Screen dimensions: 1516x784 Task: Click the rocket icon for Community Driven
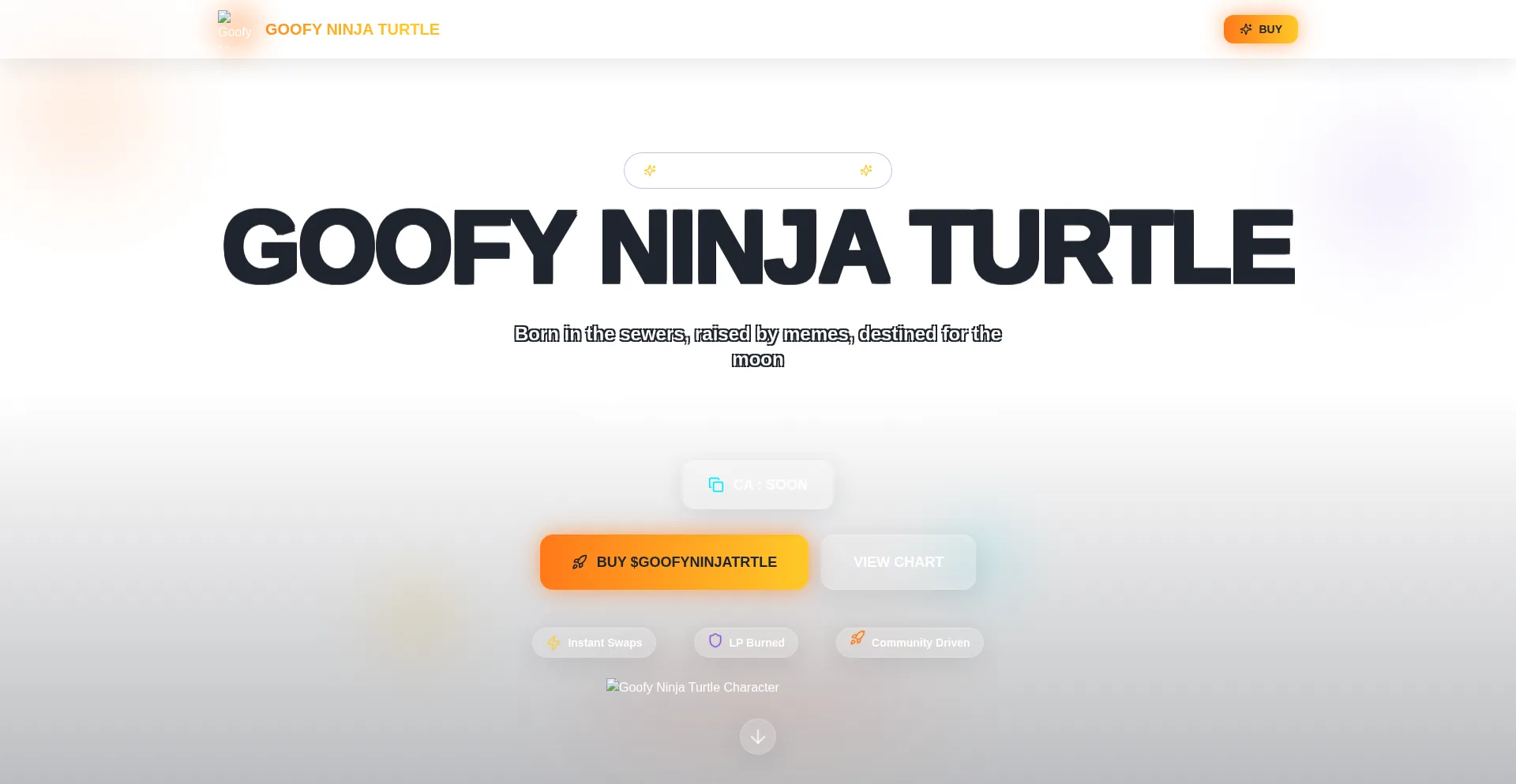coord(857,638)
